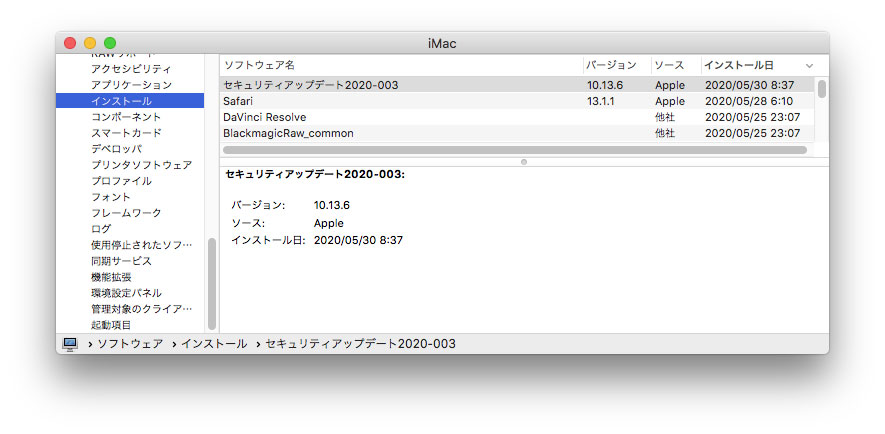Screen dimensions: 885x434
Task: Click インストール in the path bar
Action: [214, 344]
